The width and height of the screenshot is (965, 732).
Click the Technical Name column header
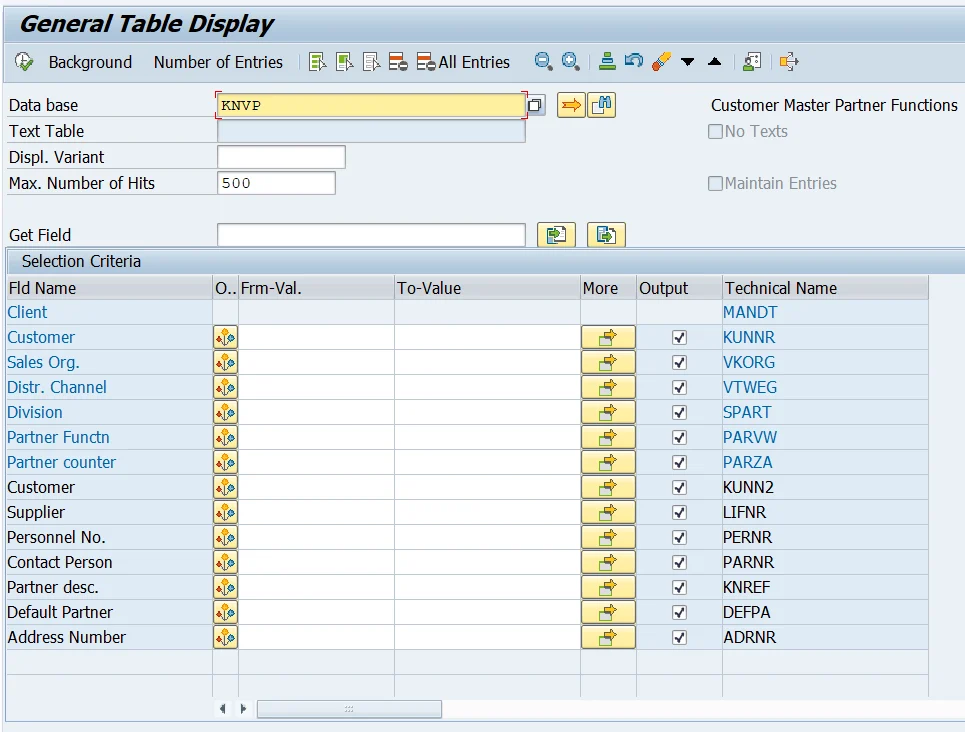pos(825,288)
